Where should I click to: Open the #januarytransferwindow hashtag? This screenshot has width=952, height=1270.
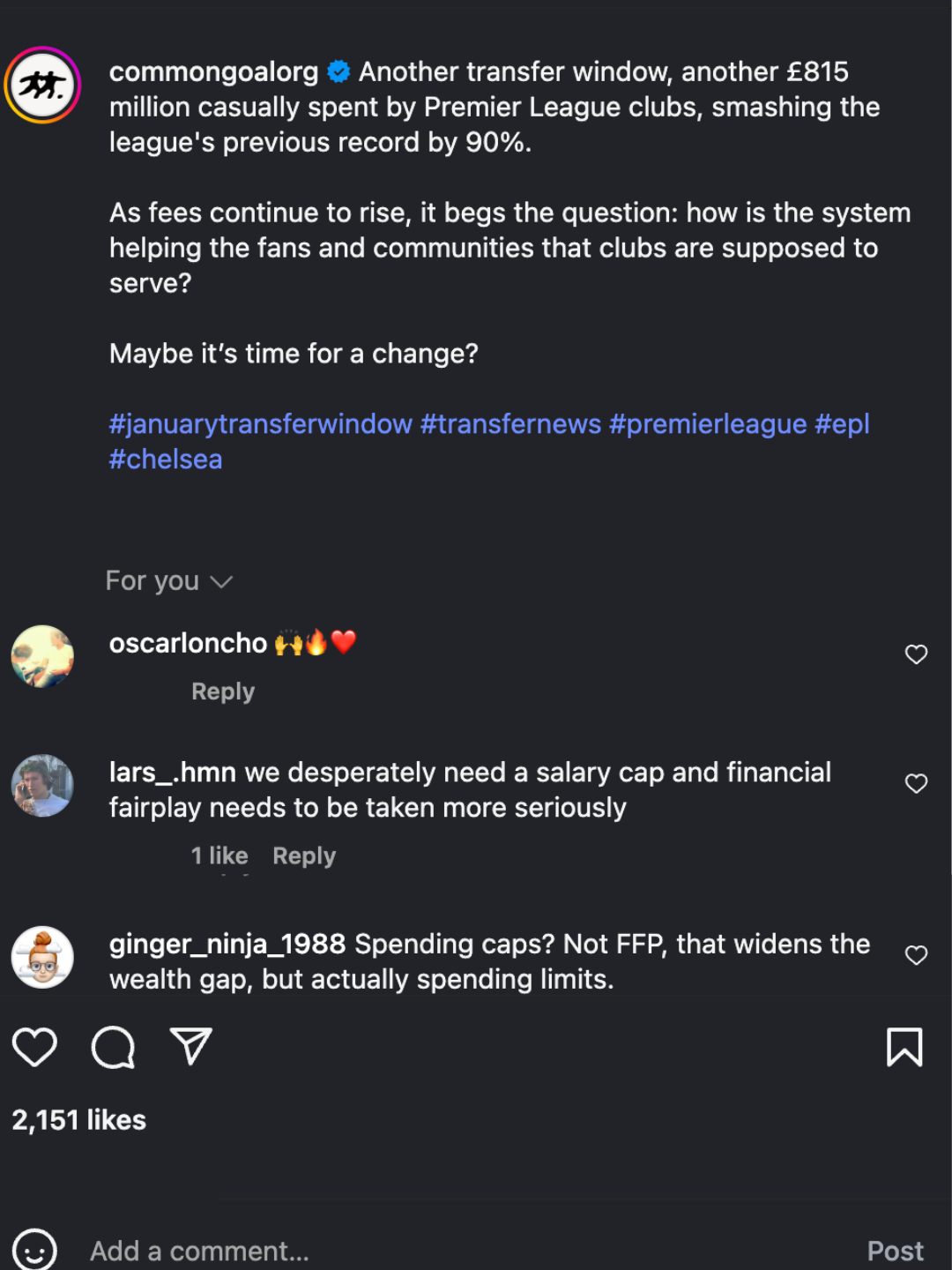tap(260, 424)
